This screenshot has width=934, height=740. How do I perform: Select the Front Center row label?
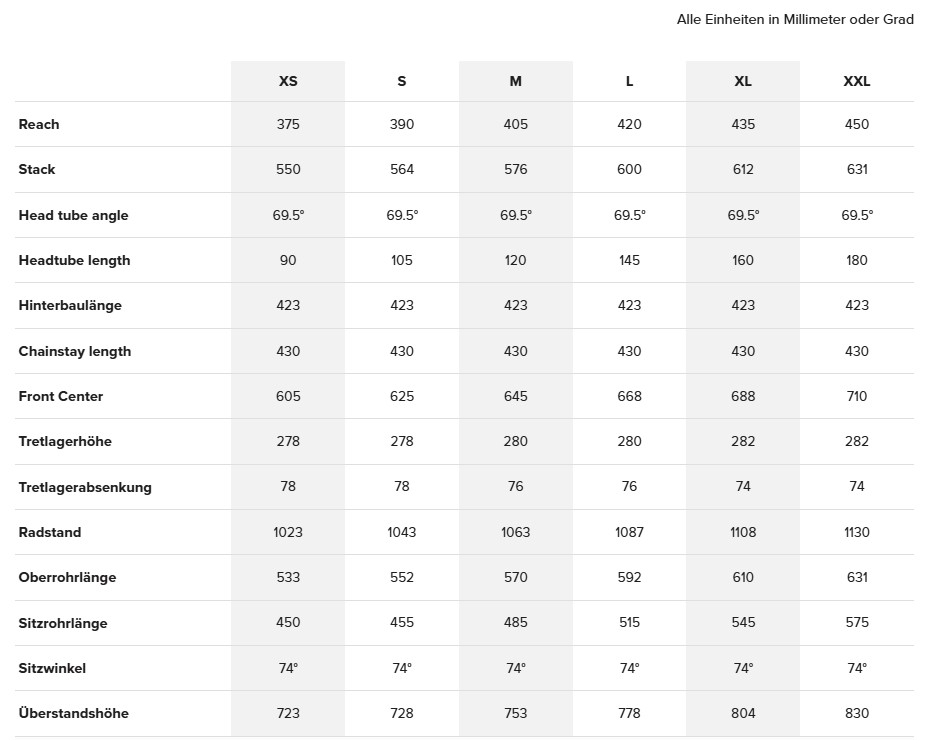(x=61, y=396)
